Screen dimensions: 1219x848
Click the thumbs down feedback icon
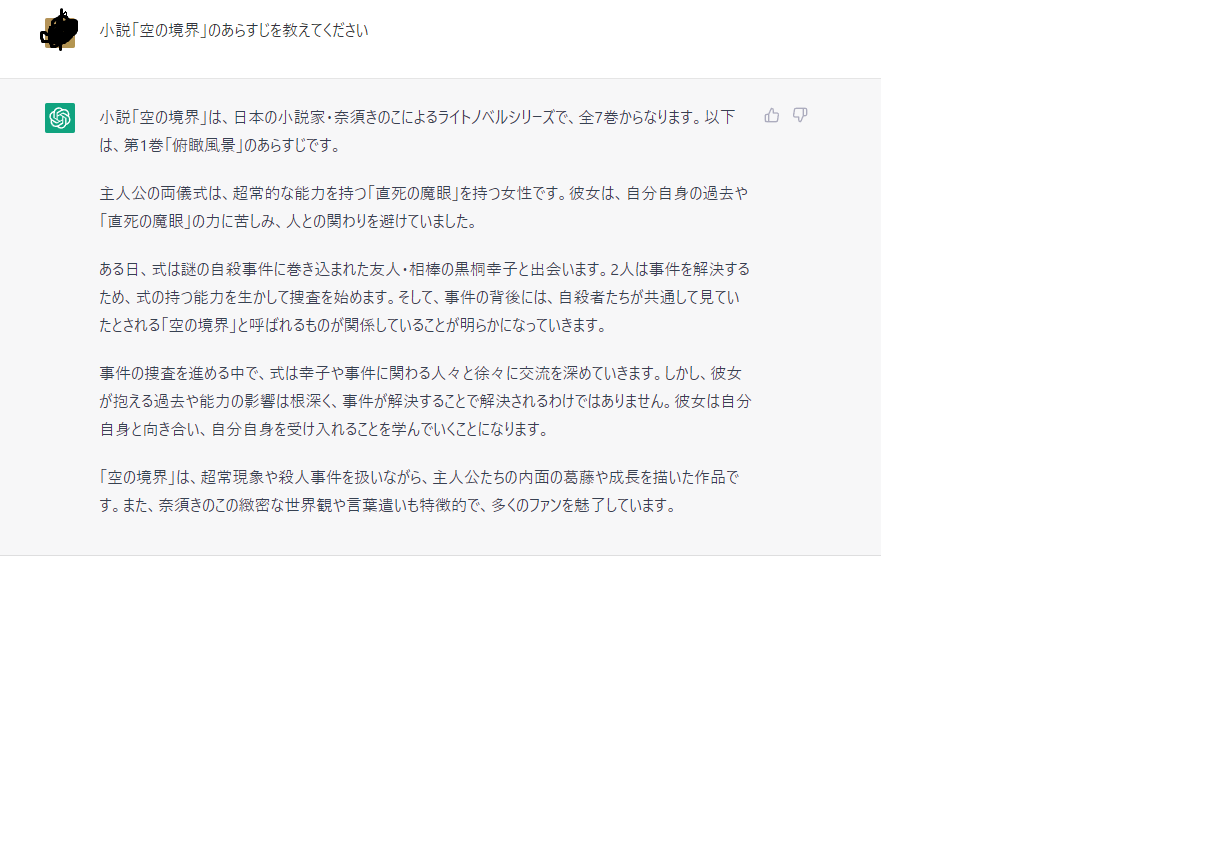coord(800,115)
